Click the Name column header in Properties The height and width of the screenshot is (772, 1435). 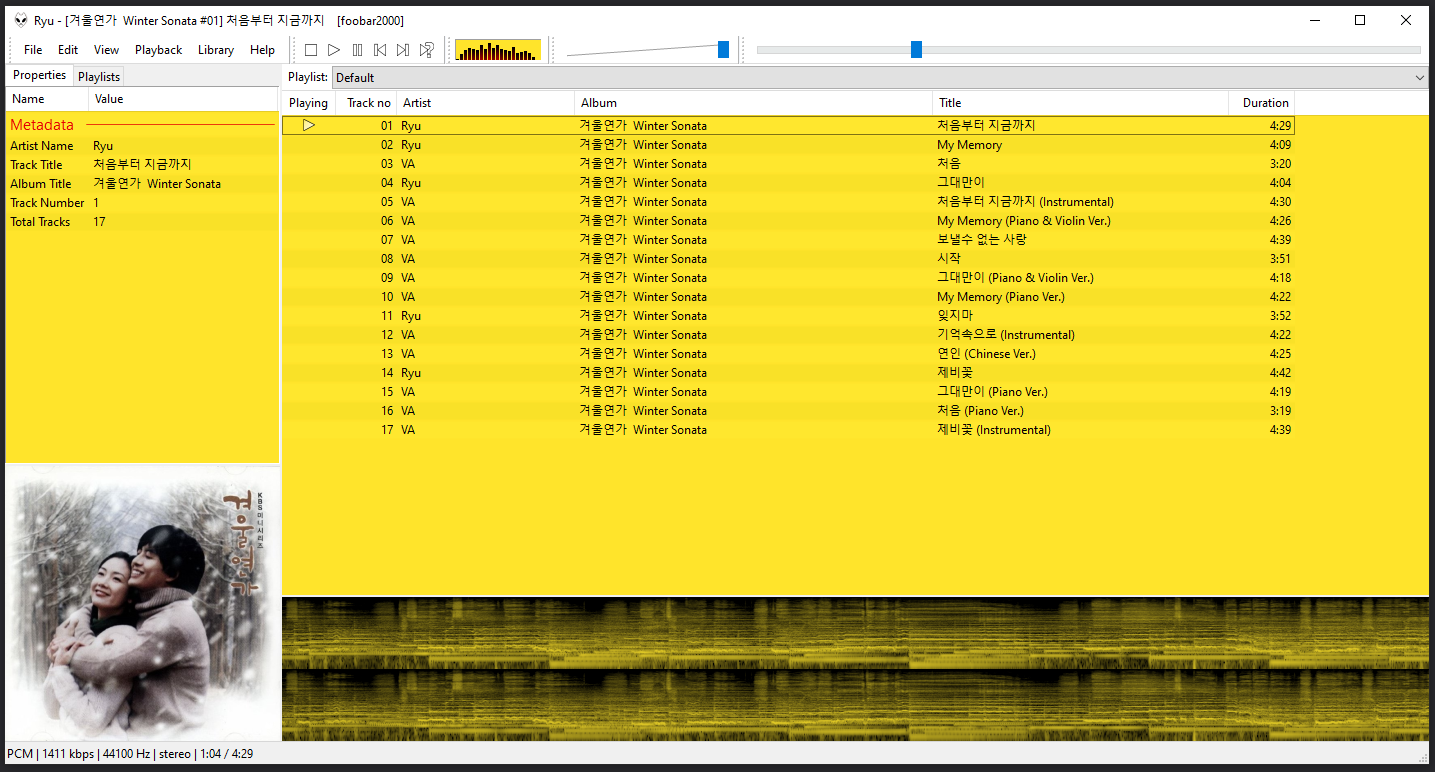[47, 99]
